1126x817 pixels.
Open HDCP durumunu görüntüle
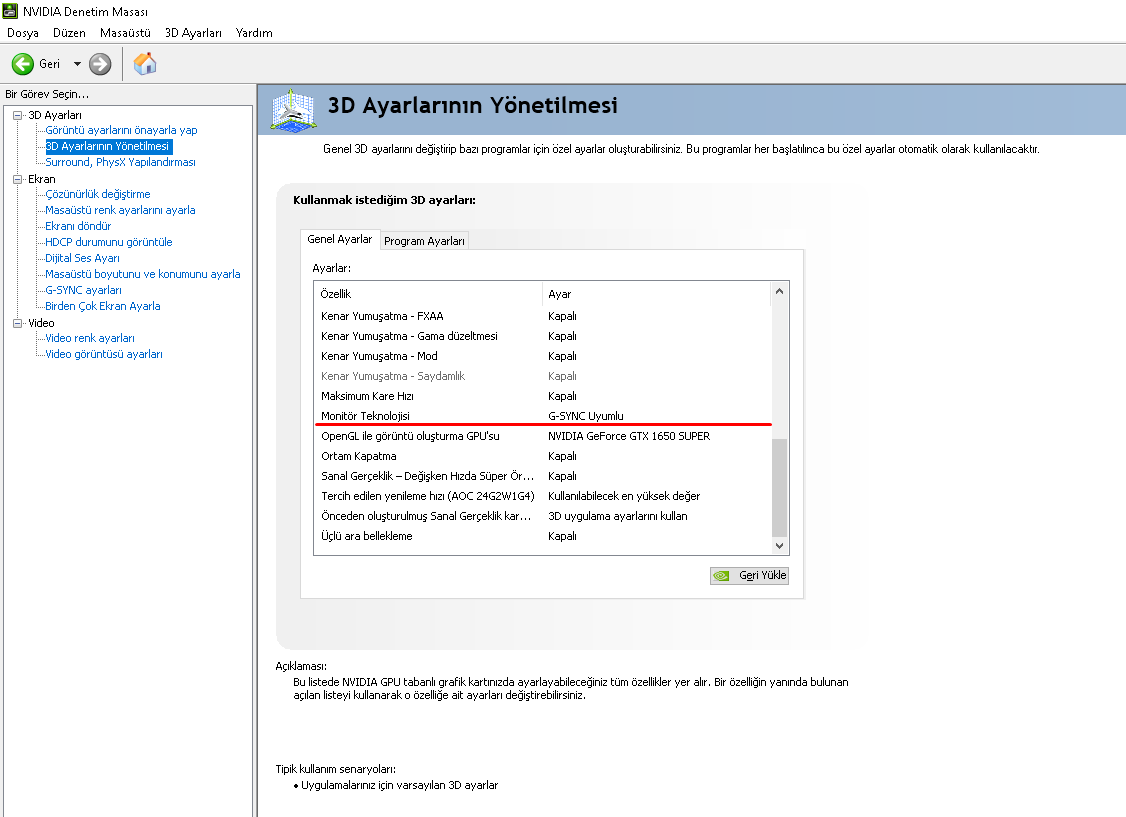(x=108, y=242)
